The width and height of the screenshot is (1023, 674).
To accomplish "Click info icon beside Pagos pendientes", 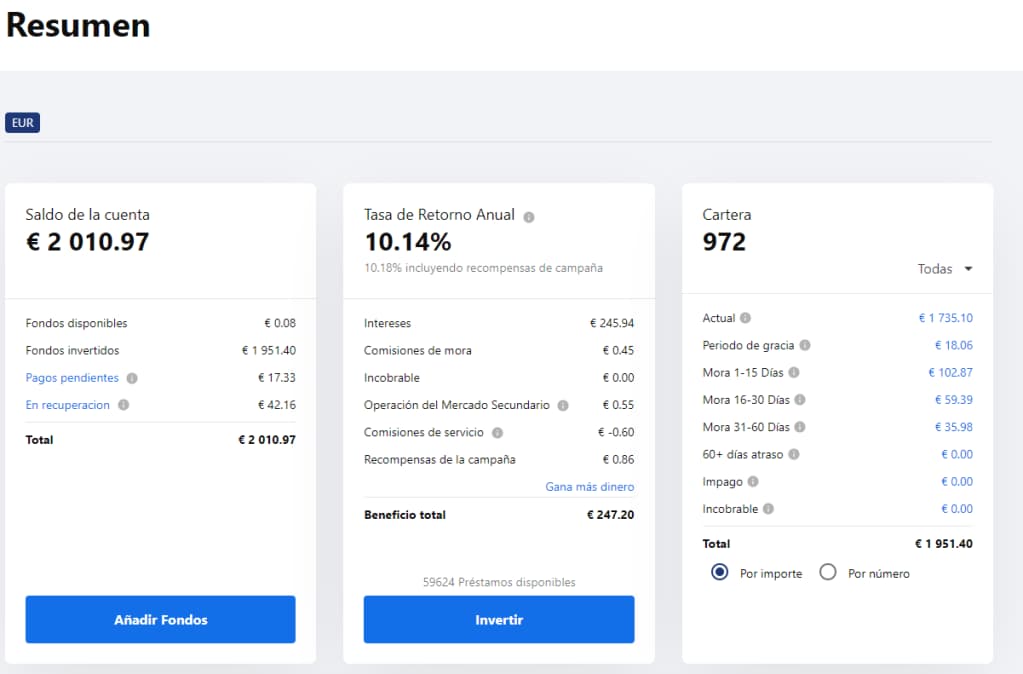I will coord(132,378).
